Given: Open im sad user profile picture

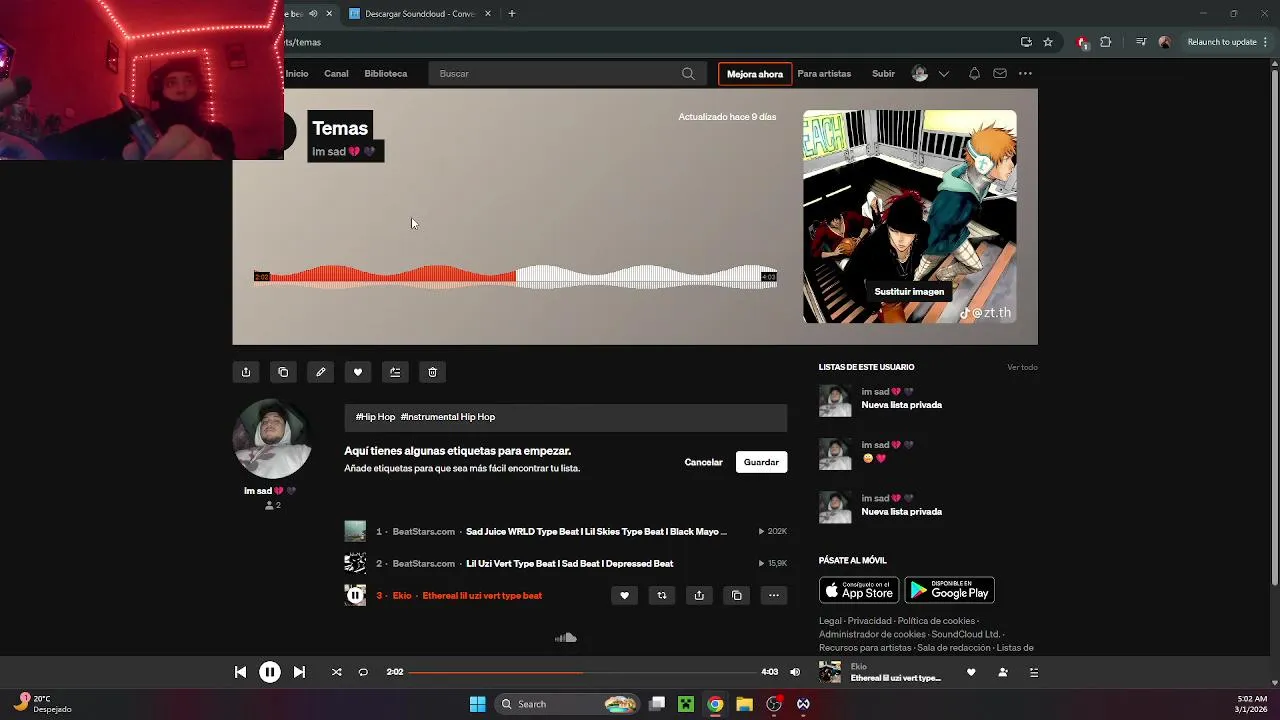Looking at the screenshot, I should [x=272, y=439].
